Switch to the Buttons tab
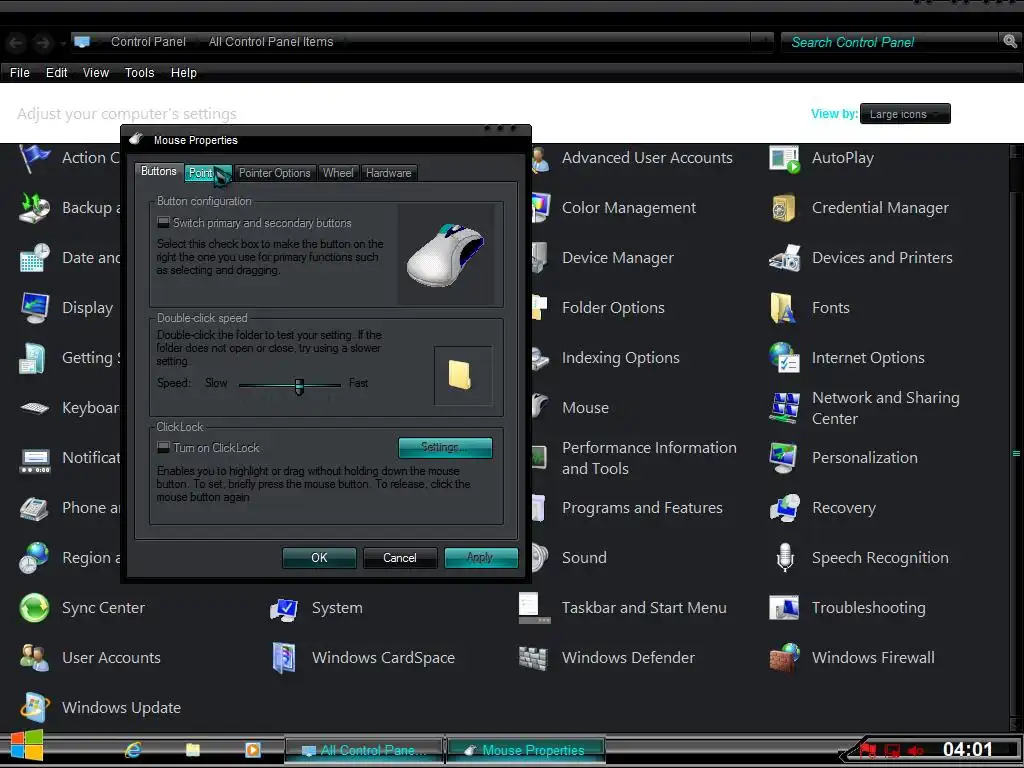 [x=159, y=171]
